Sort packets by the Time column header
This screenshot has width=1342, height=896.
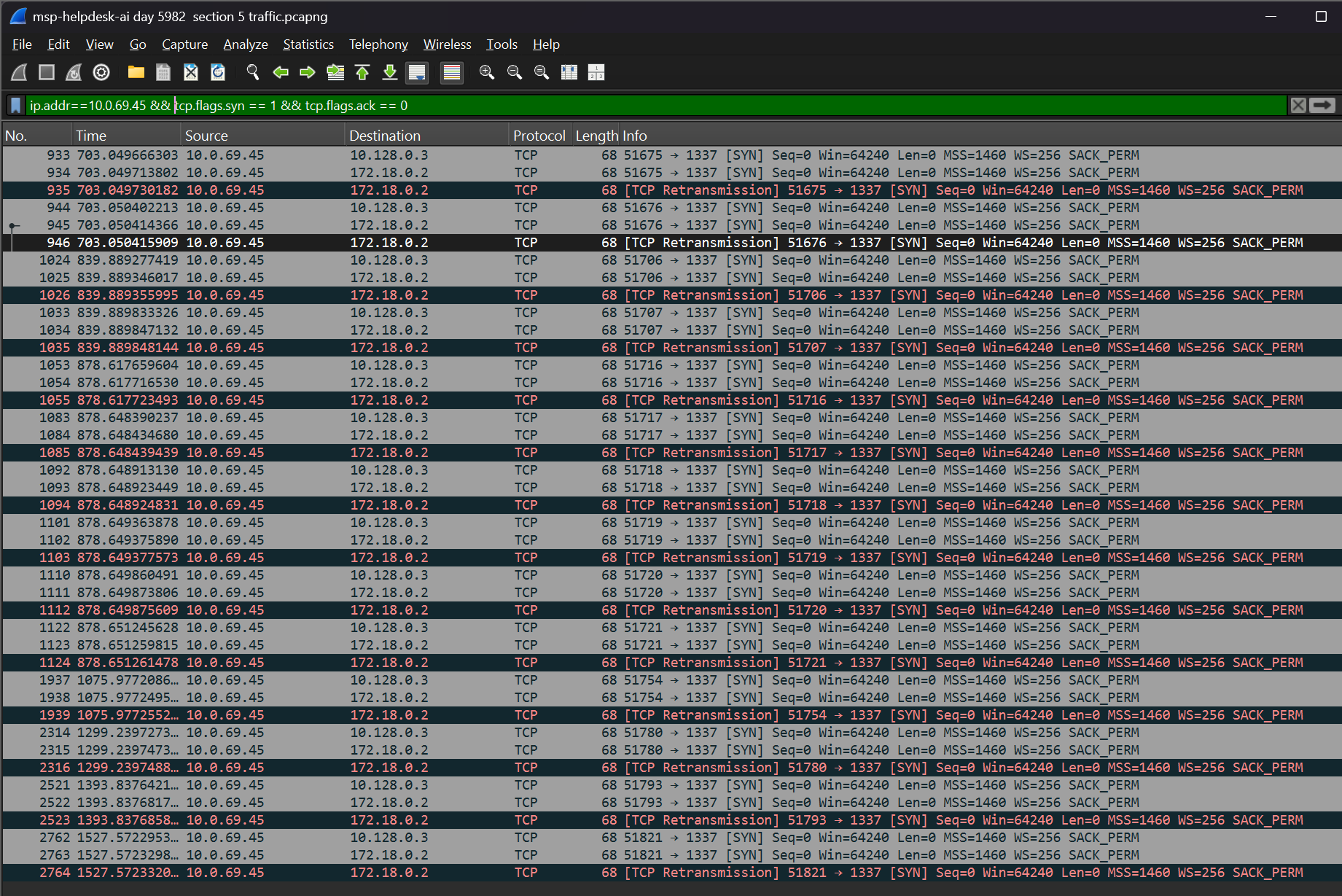pos(91,136)
